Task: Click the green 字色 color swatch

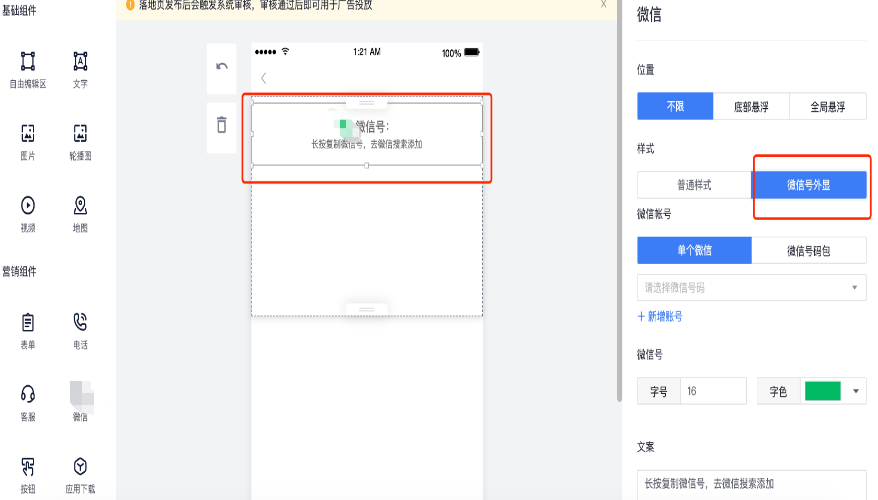Action: (x=823, y=391)
